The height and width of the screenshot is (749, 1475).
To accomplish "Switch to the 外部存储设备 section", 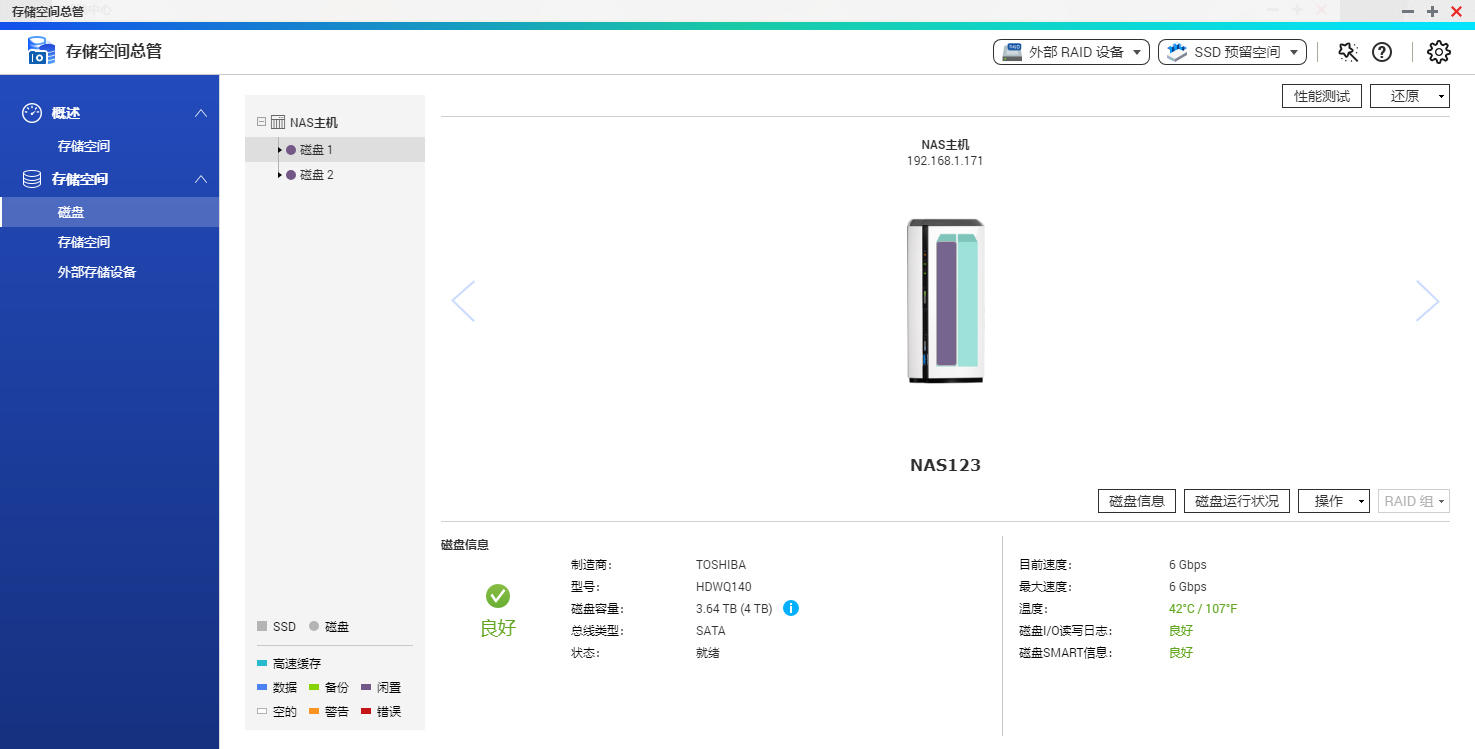I will coord(100,272).
